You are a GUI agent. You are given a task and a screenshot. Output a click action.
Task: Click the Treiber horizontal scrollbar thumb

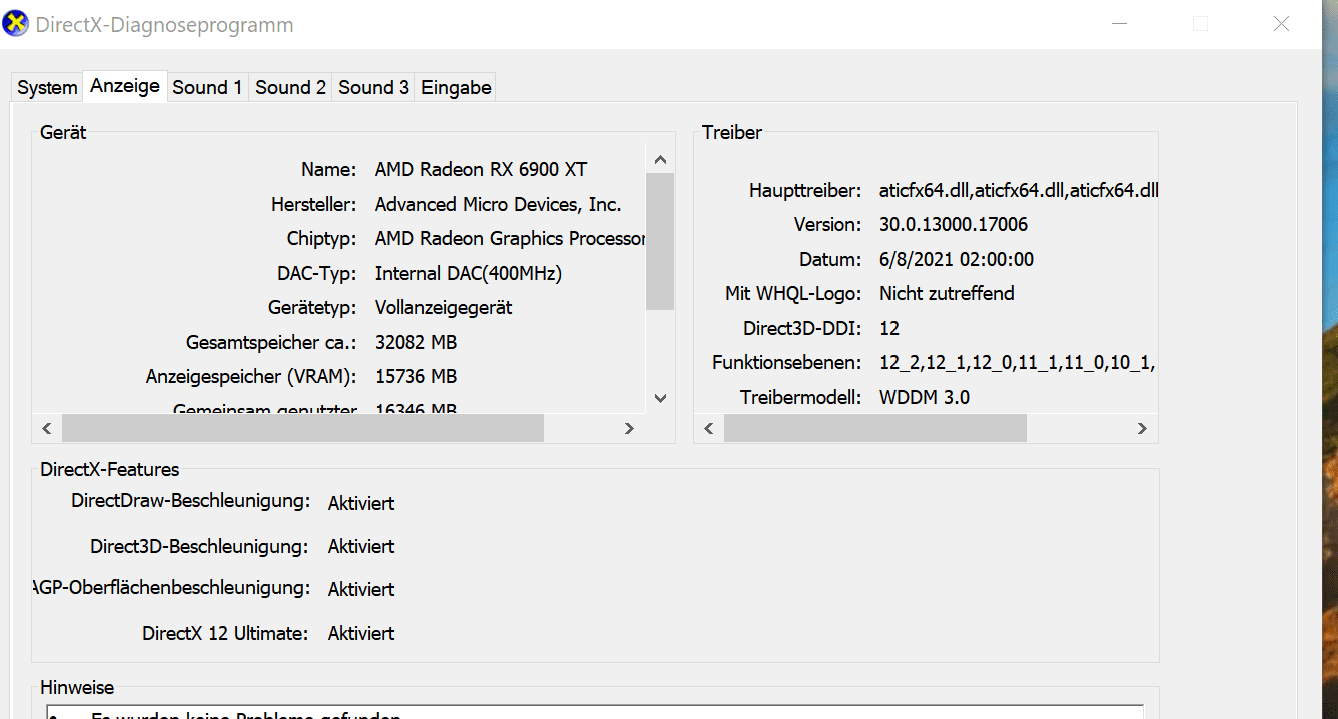(875, 428)
